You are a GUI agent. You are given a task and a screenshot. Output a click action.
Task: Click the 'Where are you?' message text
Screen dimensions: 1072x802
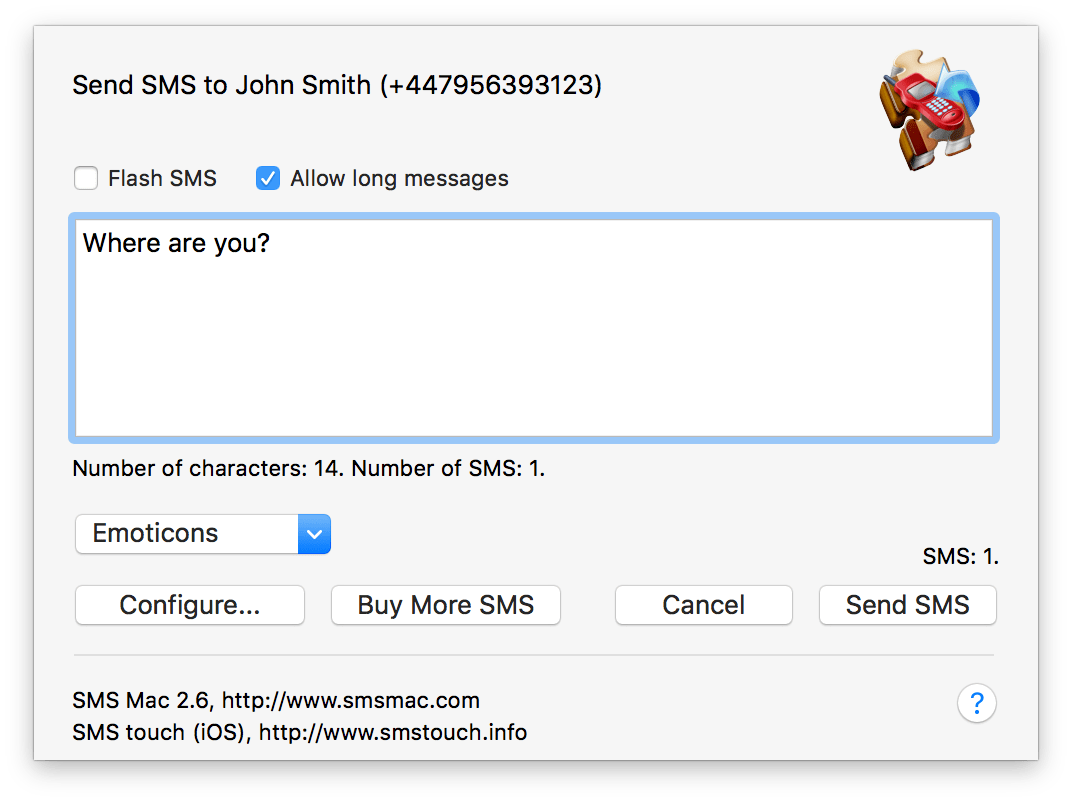click(x=176, y=243)
